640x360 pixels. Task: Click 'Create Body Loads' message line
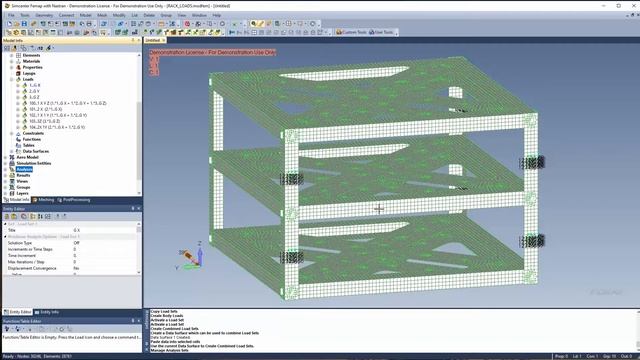click(167, 316)
